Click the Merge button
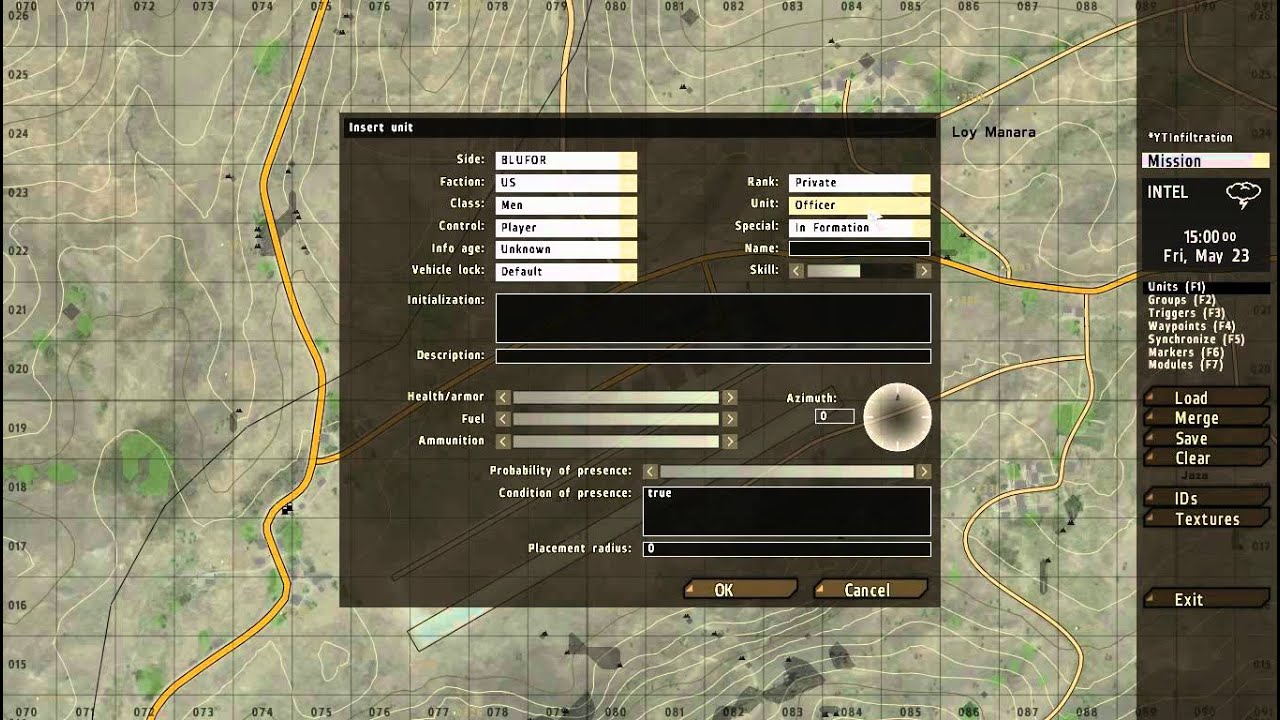The height and width of the screenshot is (720, 1280). tap(1206, 418)
